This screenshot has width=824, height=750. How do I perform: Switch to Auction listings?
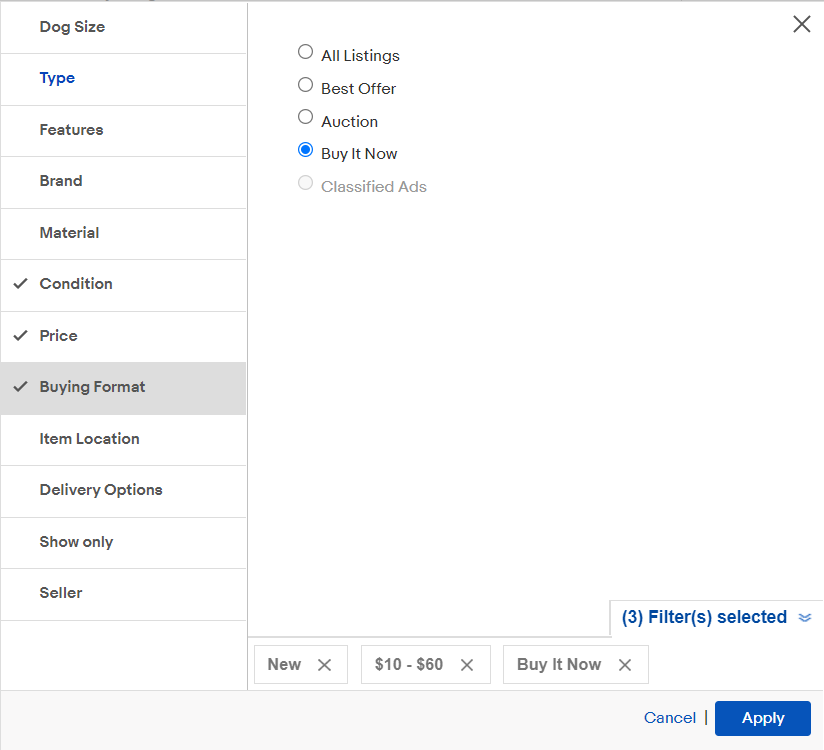tap(305, 117)
